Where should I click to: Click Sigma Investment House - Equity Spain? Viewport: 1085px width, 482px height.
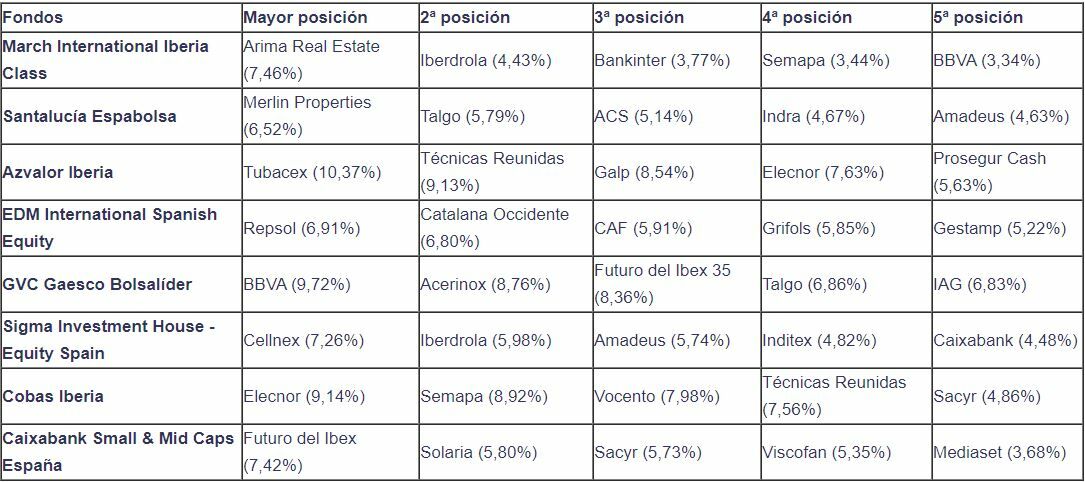coord(109,340)
